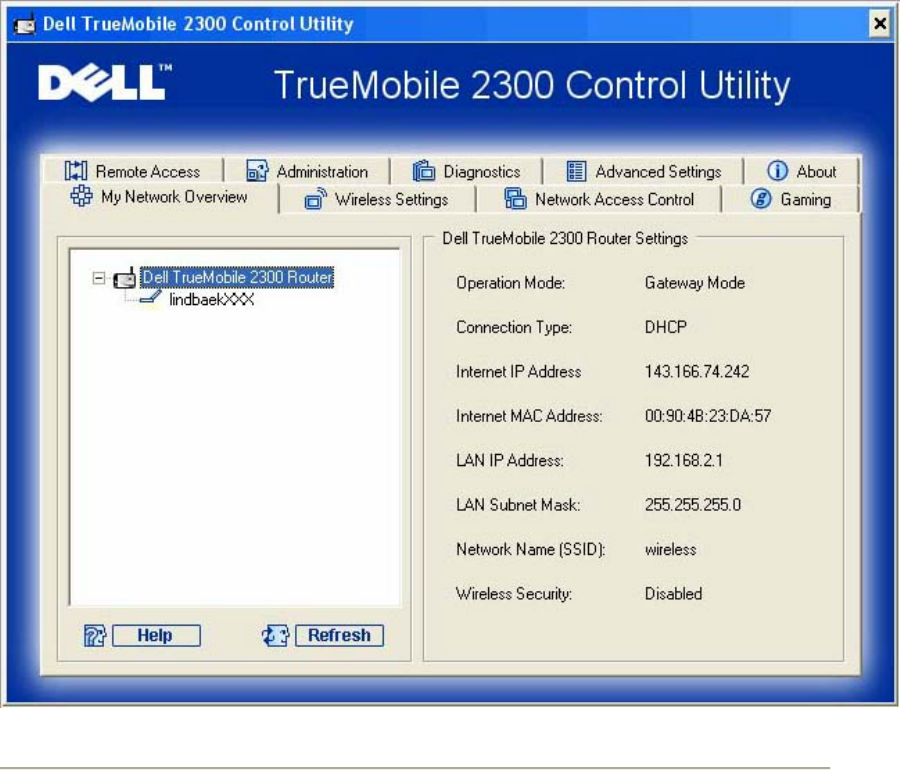Close the Control Utility window
Viewport: 900px width, 770px height.
point(879,24)
